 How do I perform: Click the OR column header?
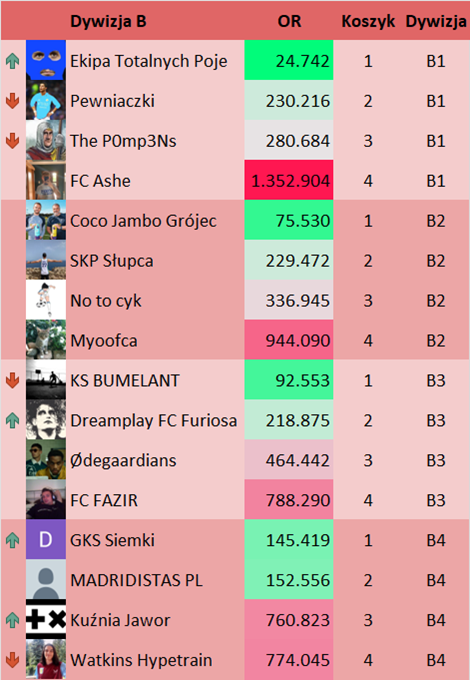click(289, 21)
